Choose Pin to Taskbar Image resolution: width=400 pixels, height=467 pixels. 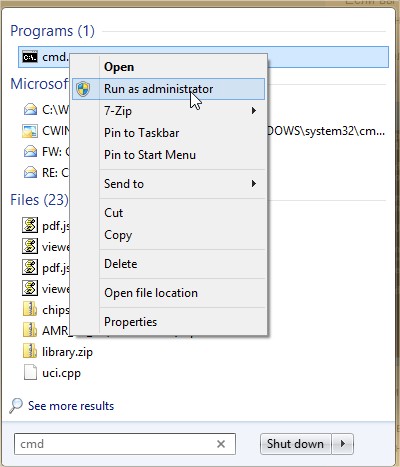141,133
